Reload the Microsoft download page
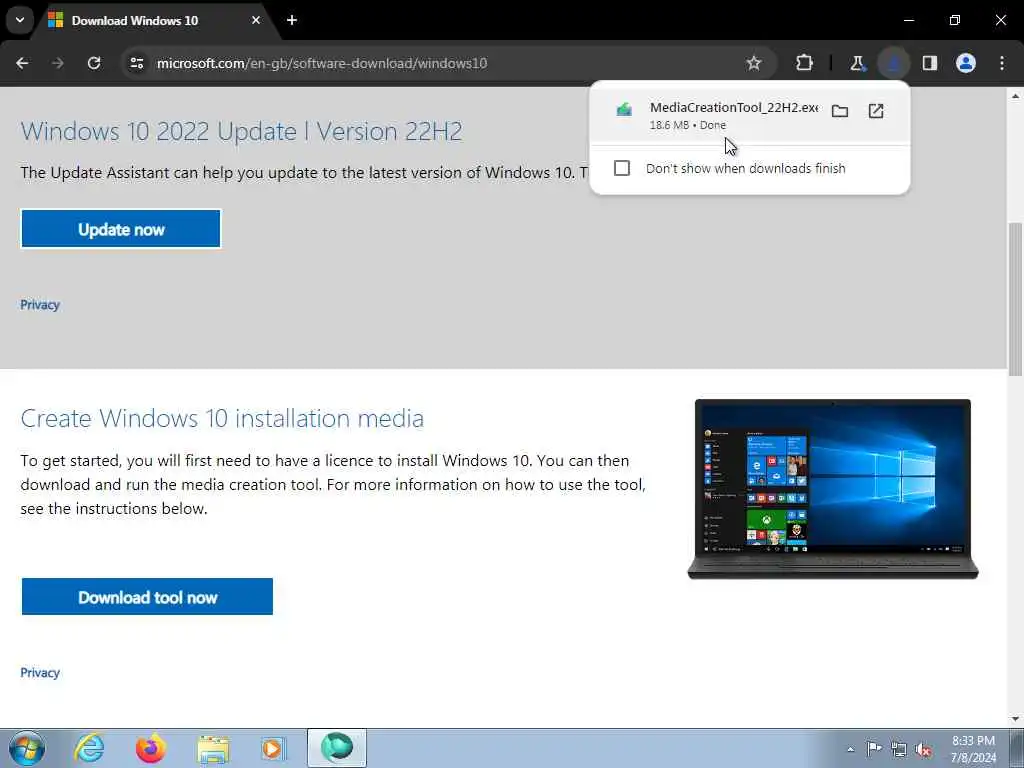This screenshot has width=1024, height=768. 94,63
